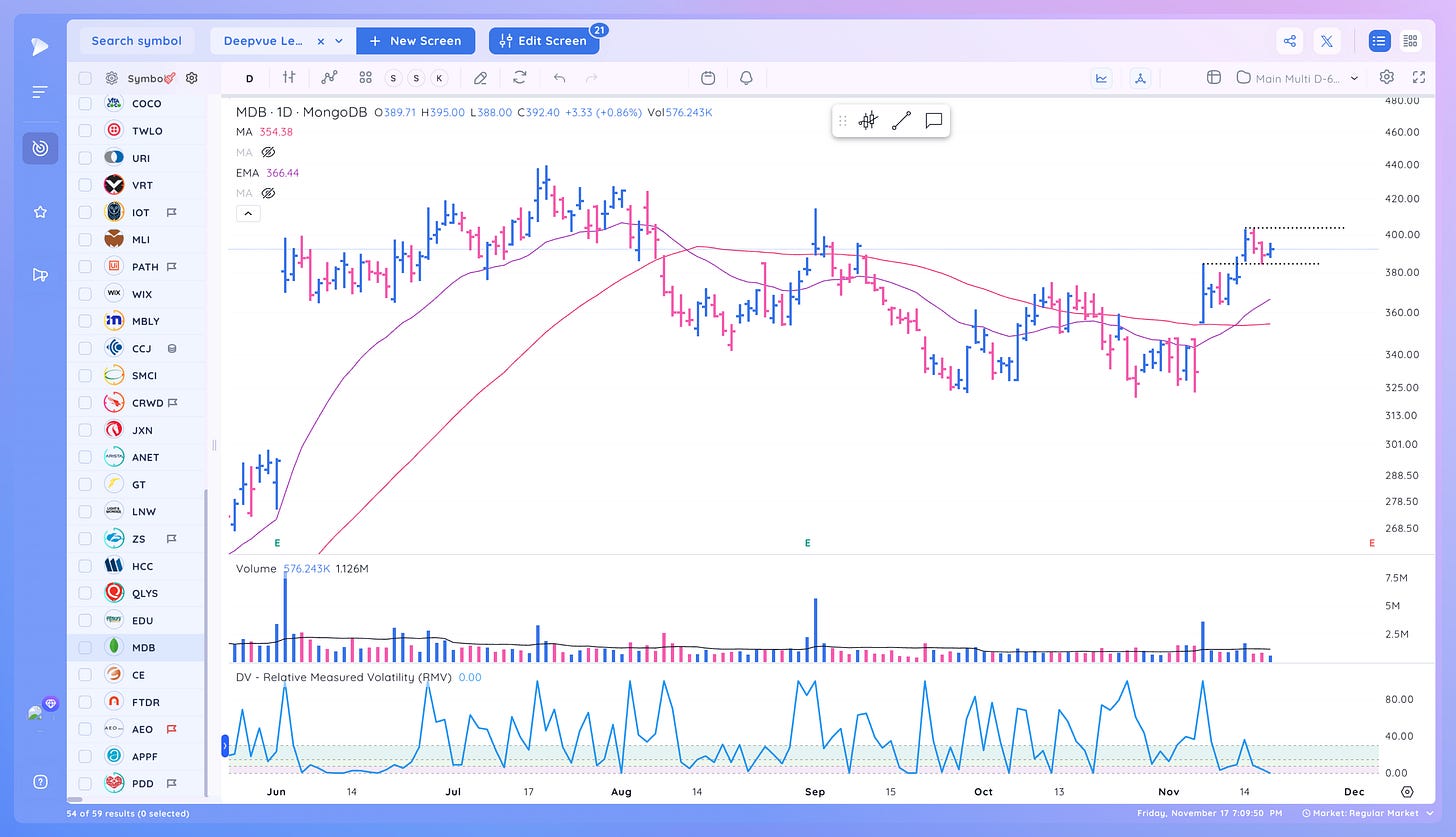Image resolution: width=1456 pixels, height=837 pixels.
Task: Open the D timeframe selector
Action: coord(249,78)
